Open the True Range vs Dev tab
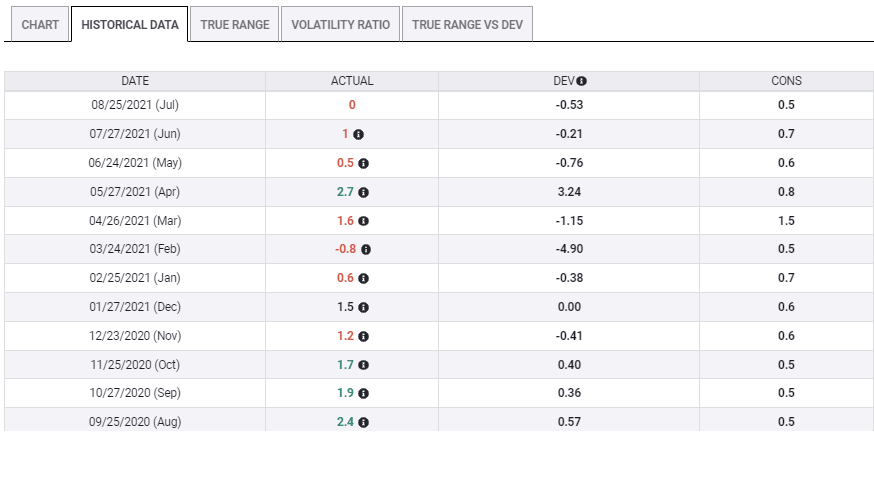The image size is (874, 479). click(x=467, y=24)
